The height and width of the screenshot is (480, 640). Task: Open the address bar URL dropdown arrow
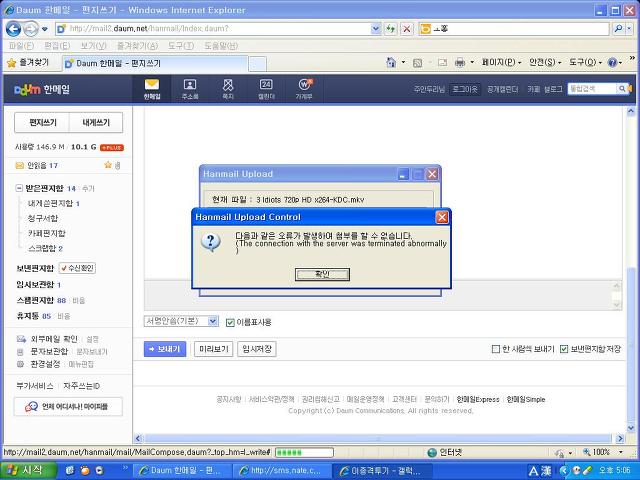(x=376, y=29)
